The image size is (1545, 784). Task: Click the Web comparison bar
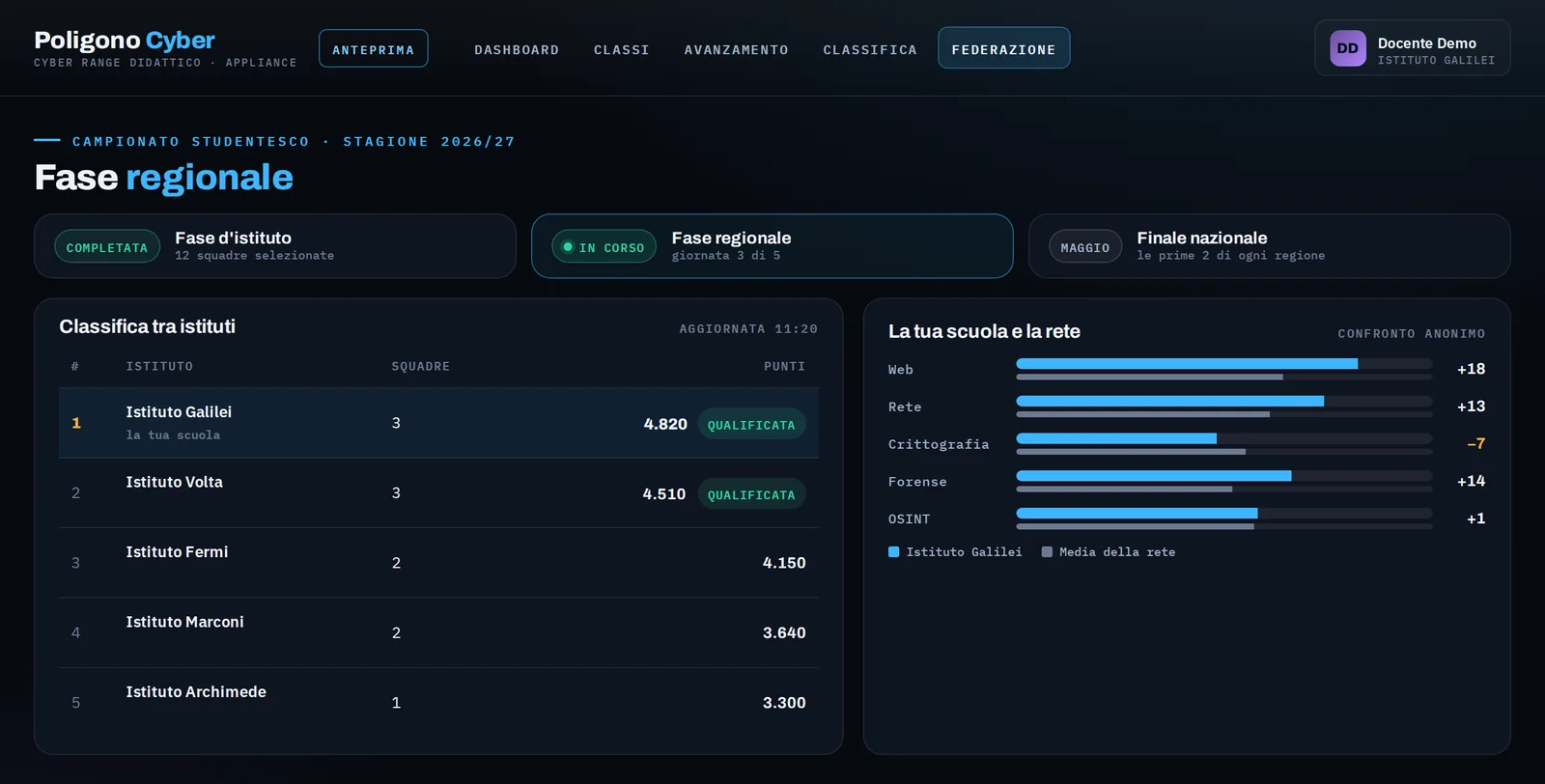pos(1224,369)
